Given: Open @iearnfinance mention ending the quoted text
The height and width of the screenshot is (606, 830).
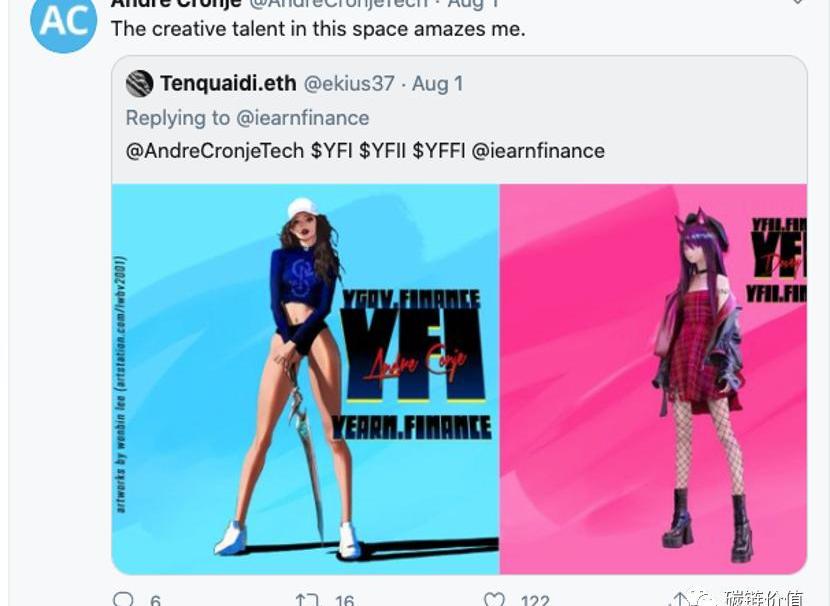Looking at the screenshot, I should click(x=538, y=151).
